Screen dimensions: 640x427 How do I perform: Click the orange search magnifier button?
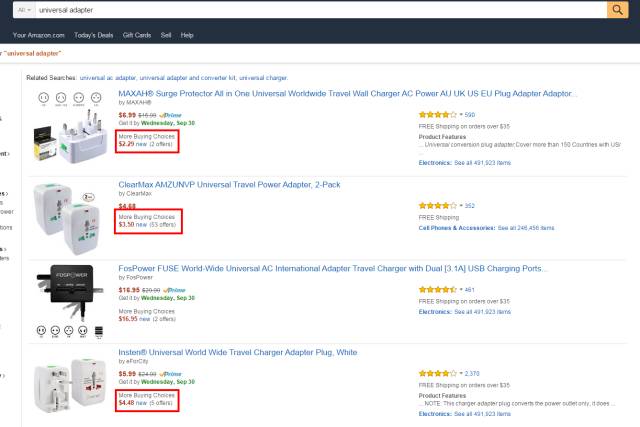(617, 9)
